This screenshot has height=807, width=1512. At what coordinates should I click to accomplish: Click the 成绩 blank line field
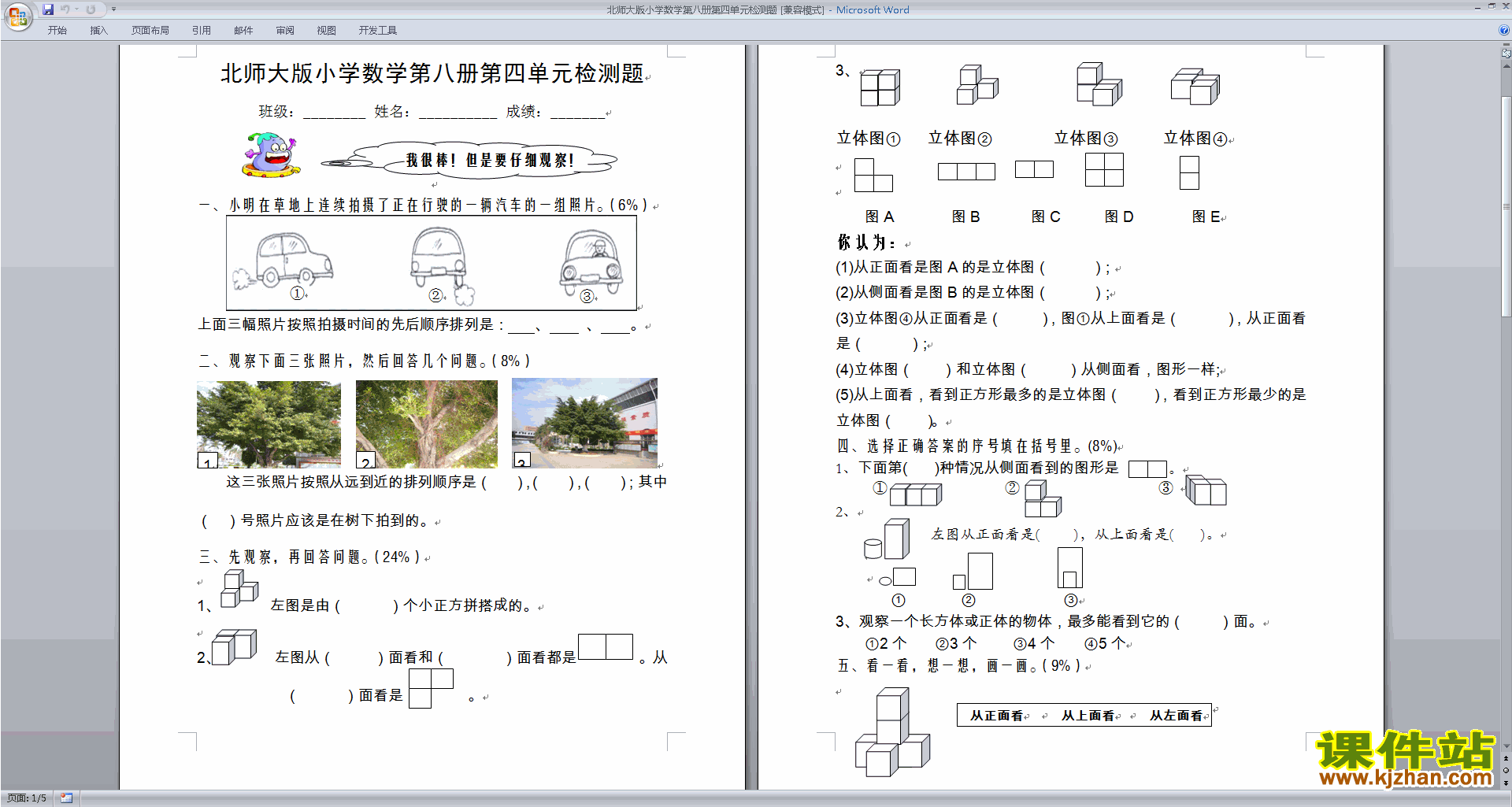point(577,113)
